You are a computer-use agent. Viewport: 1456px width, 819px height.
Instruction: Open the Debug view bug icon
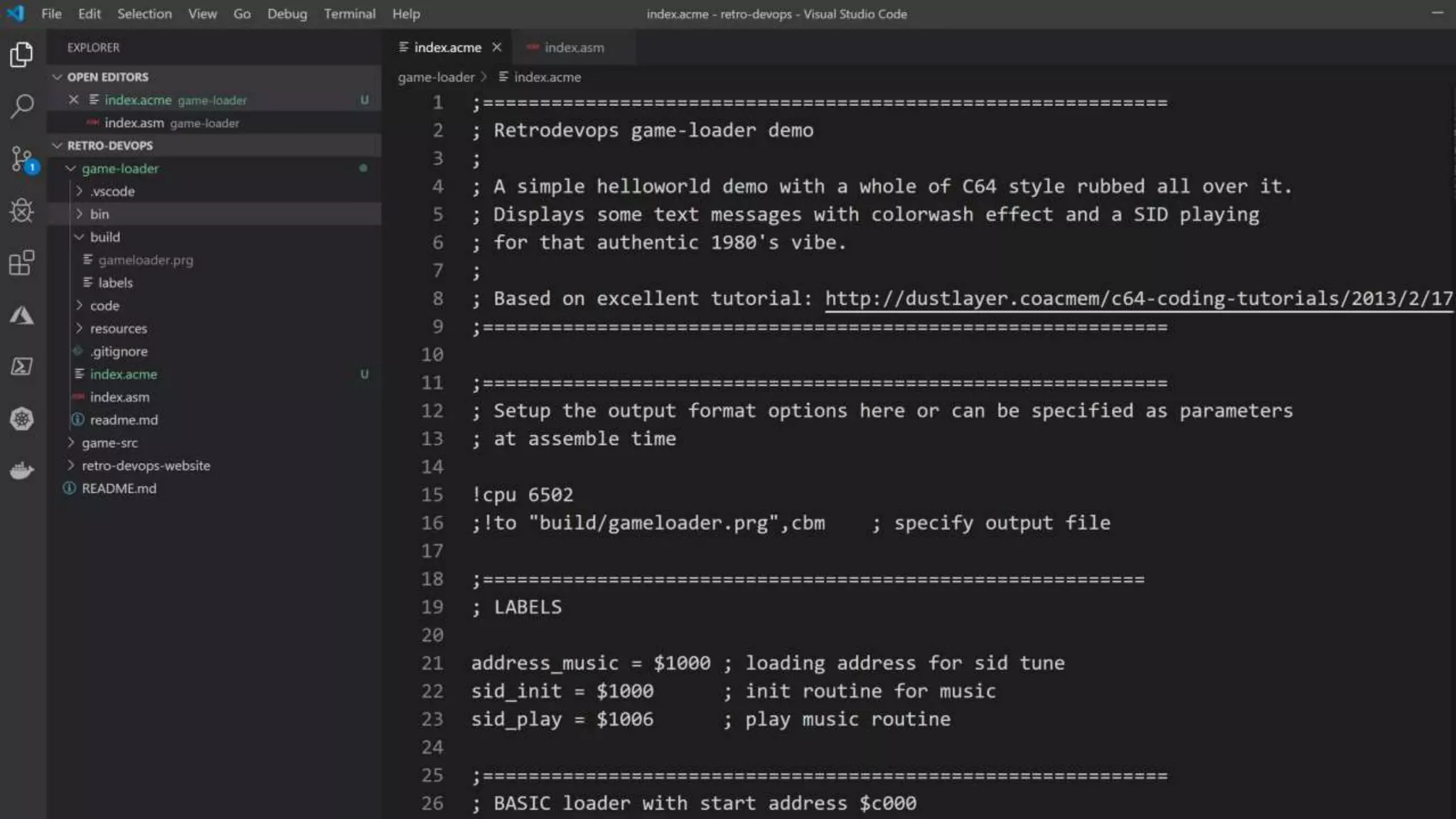point(22,210)
